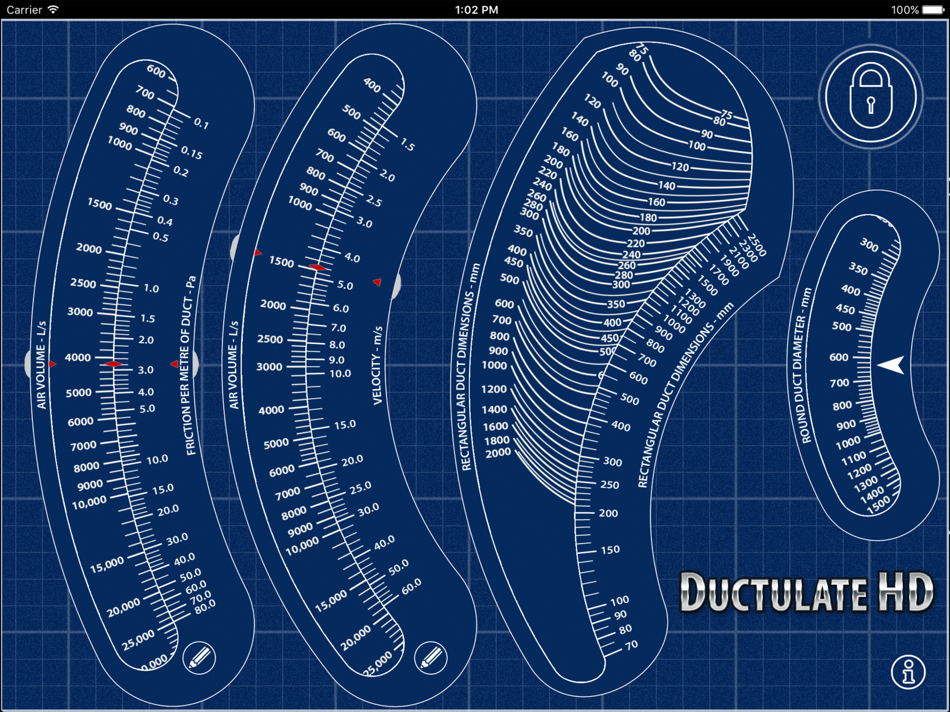Click the red triangle beside friction 3.0
The width and height of the screenshot is (950, 712).
(x=174, y=364)
